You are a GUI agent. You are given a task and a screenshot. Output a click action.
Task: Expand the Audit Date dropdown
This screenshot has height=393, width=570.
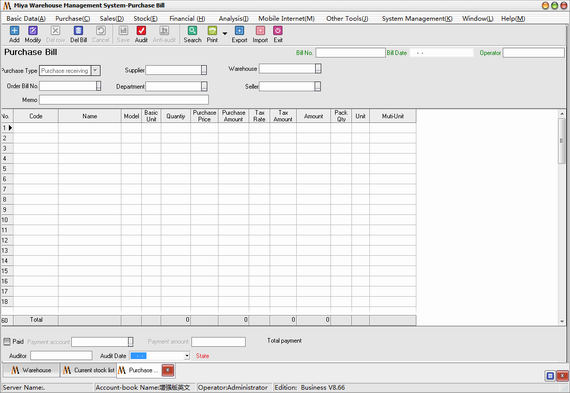187,356
